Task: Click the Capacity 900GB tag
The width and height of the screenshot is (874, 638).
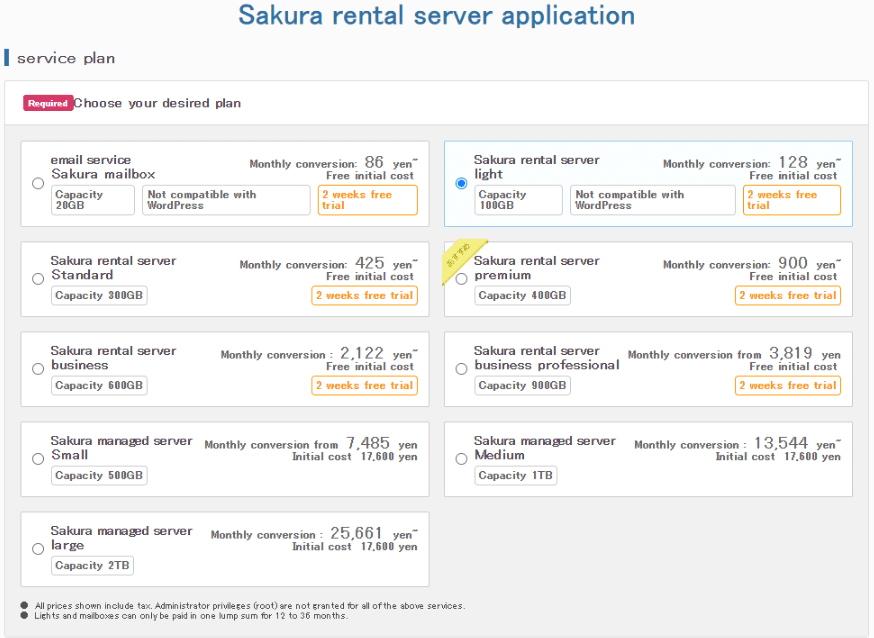Action: click(522, 386)
